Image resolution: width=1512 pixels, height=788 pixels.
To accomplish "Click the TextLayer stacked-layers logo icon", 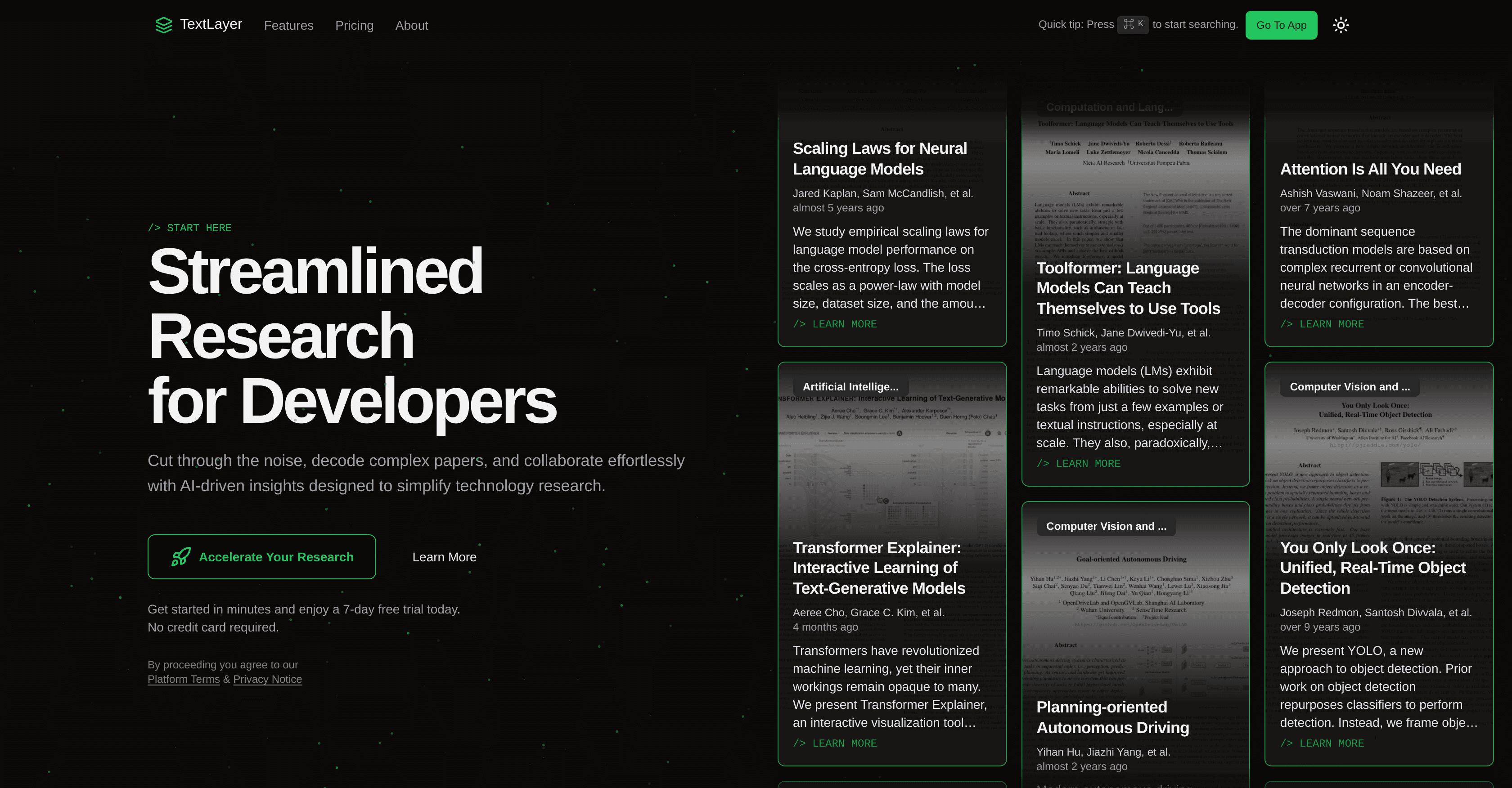I will click(163, 25).
